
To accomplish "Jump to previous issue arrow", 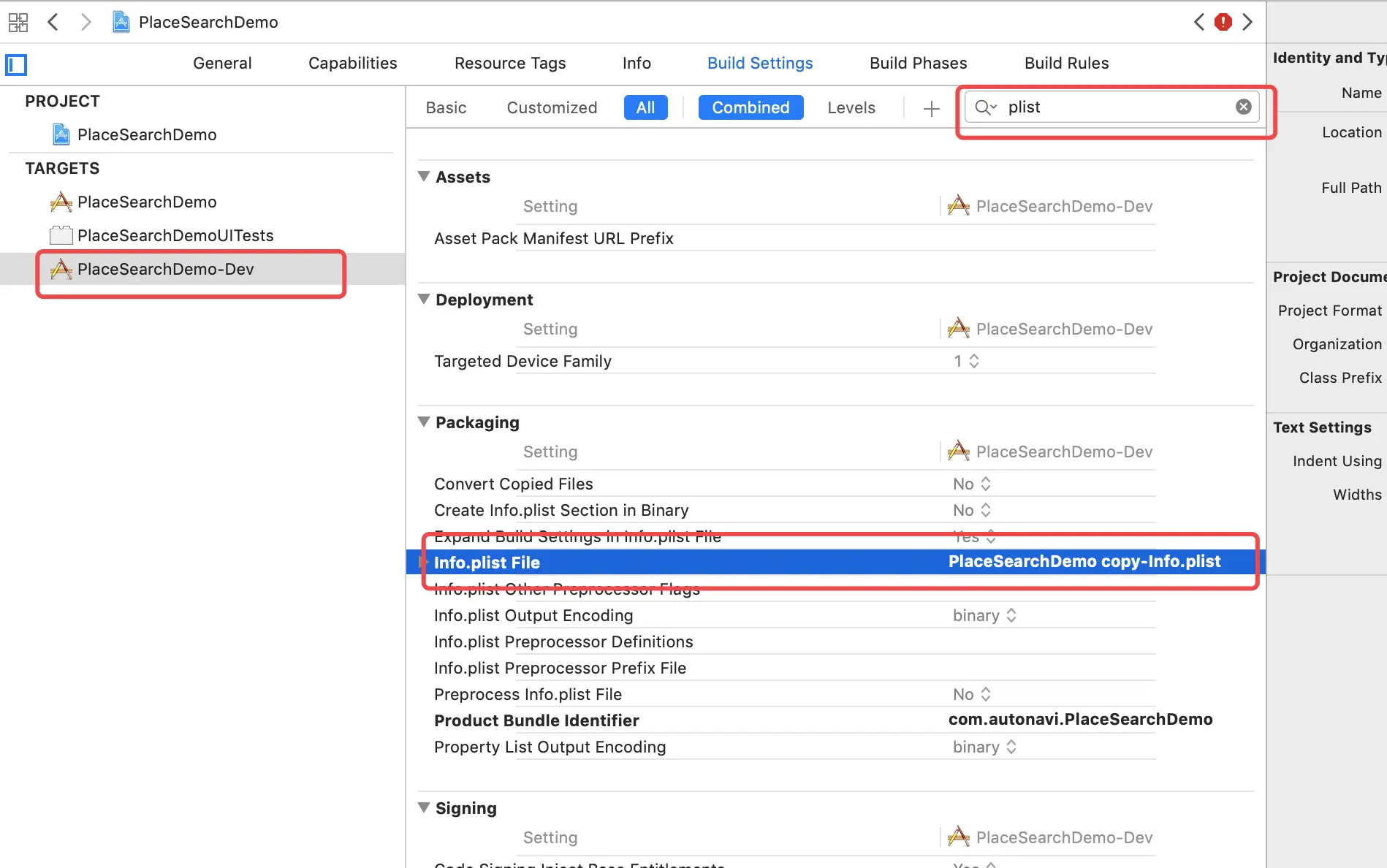I will pos(1198,22).
